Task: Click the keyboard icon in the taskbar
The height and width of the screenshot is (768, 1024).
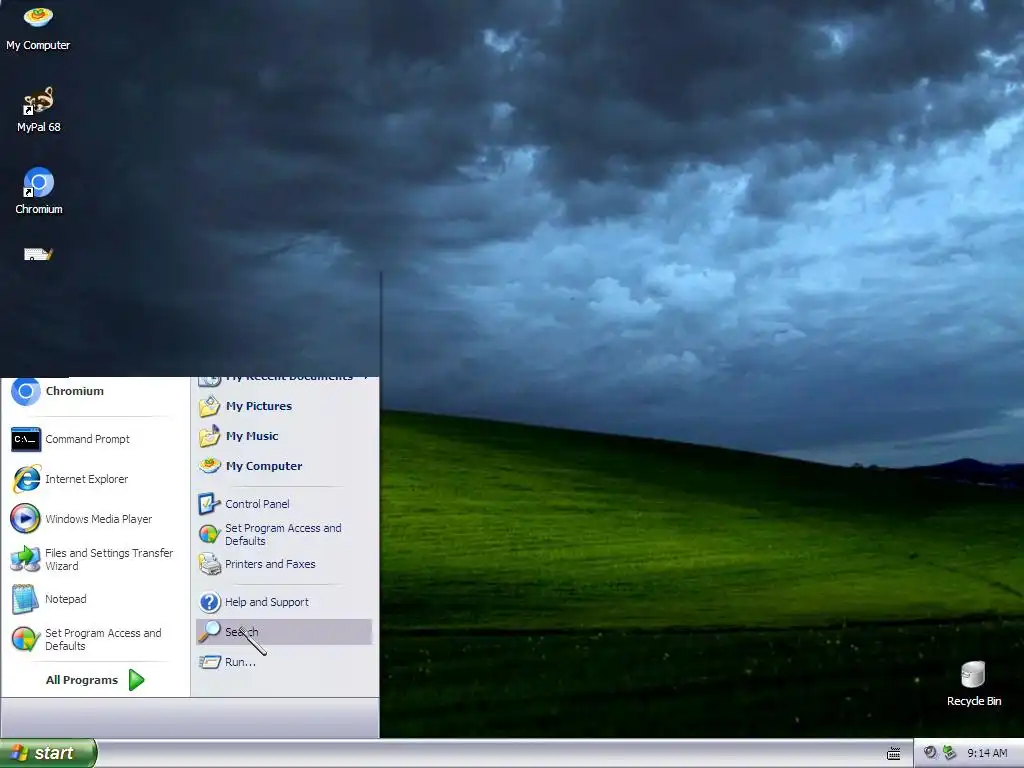Action: pos(893,754)
